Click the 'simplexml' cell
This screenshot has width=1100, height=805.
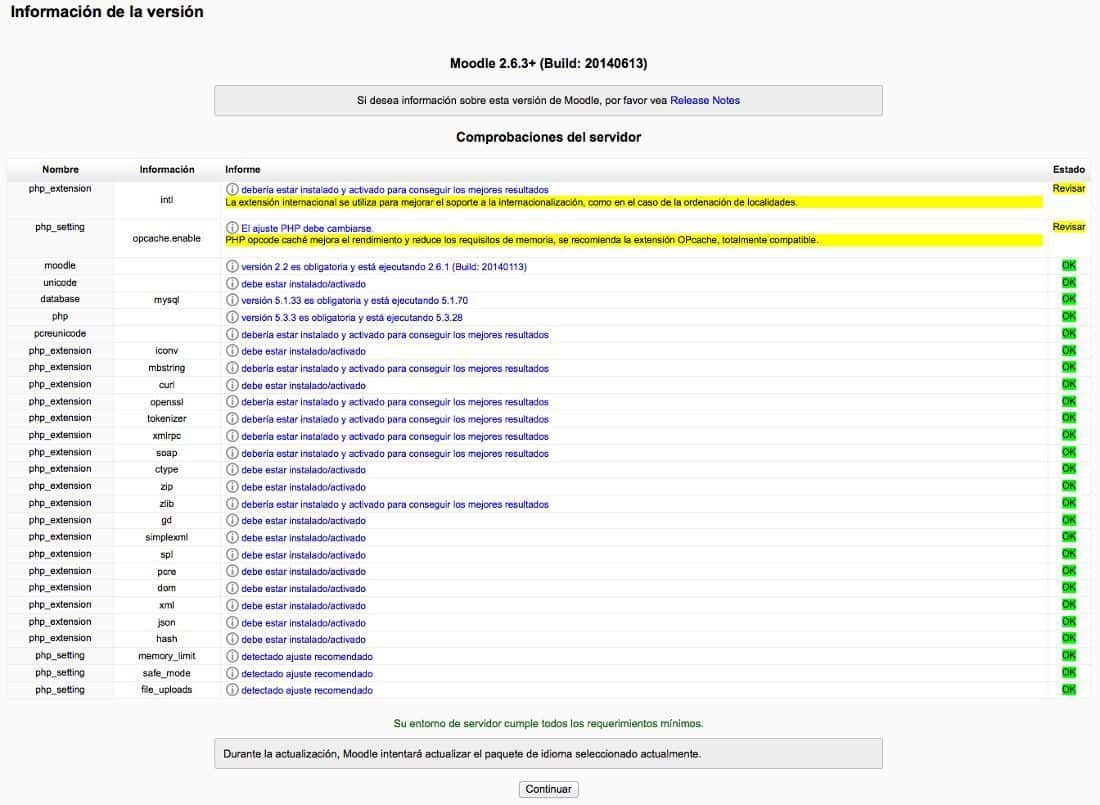tap(167, 538)
